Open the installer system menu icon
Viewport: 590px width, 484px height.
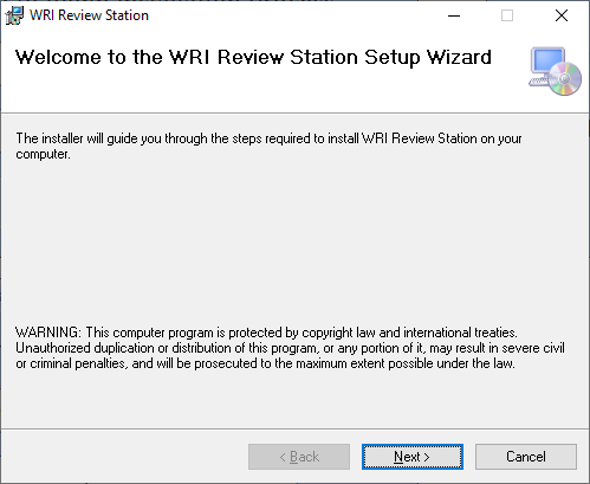[x=15, y=16]
